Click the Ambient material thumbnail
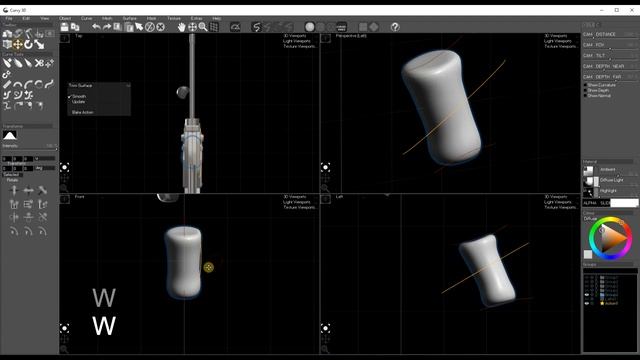640x360 pixels. pos(588,170)
